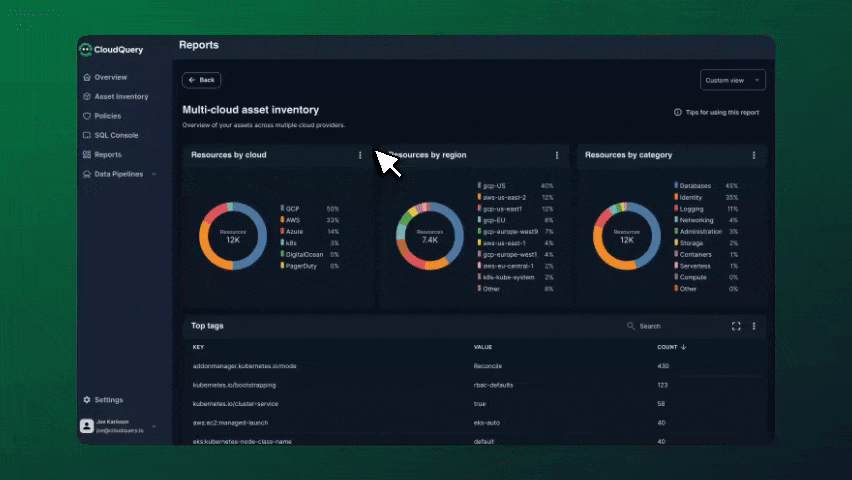Click the info icon beside report tips
The width and height of the screenshot is (852, 480).
tap(678, 113)
